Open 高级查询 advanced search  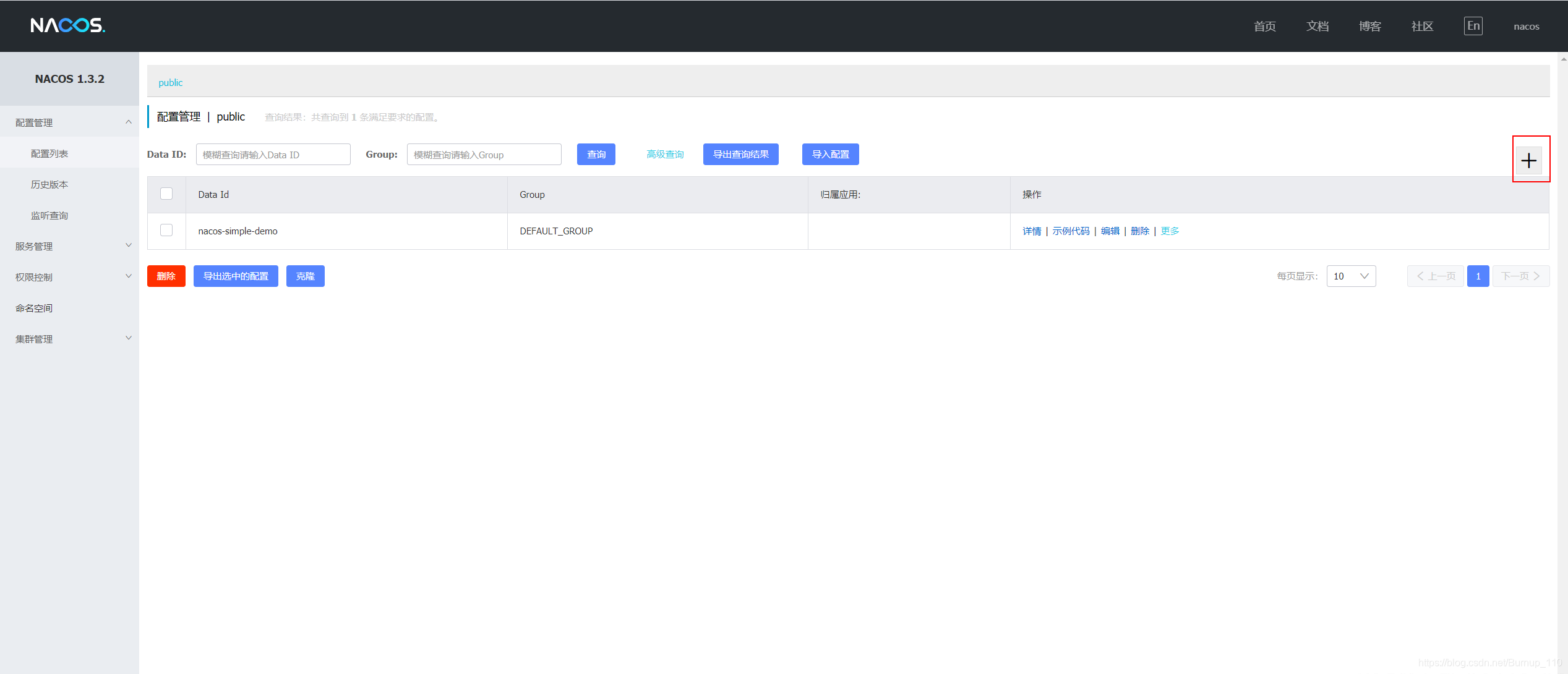[x=665, y=154]
